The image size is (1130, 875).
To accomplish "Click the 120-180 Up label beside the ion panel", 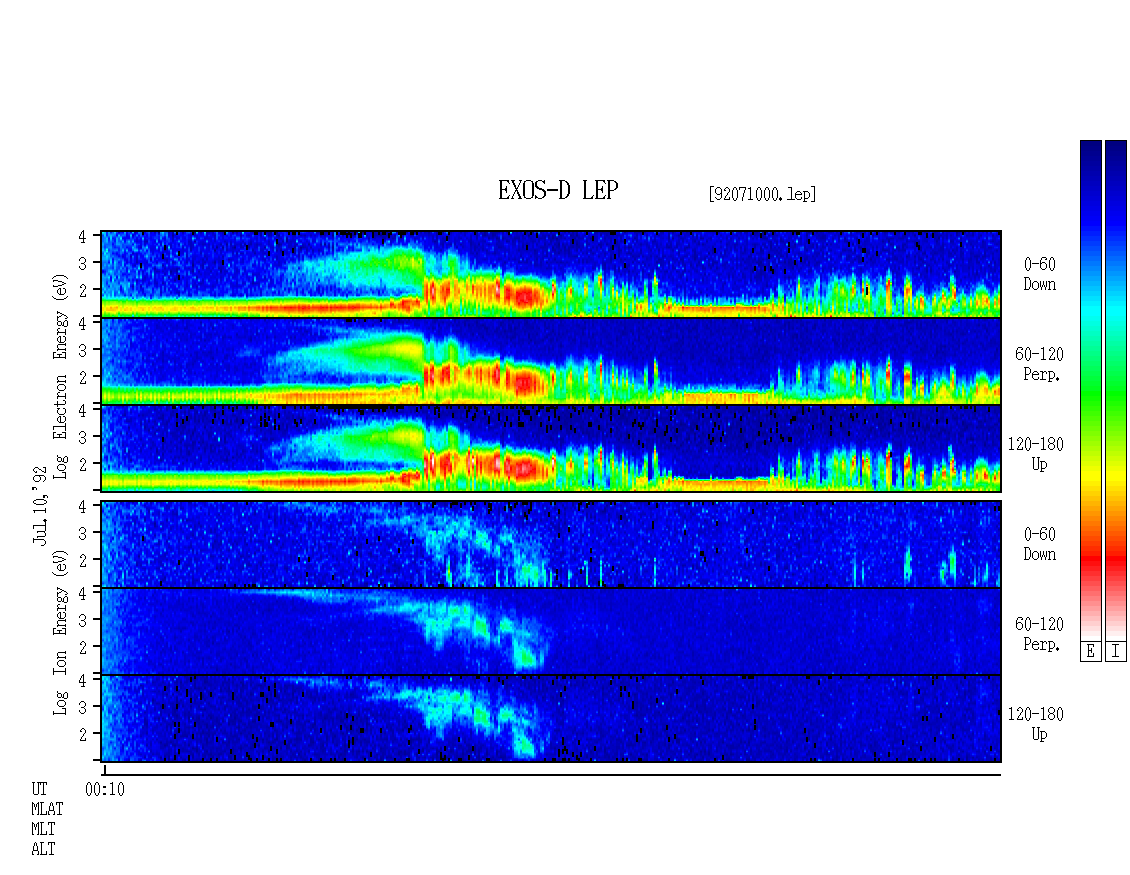I will pyautogui.click(x=1036, y=724).
